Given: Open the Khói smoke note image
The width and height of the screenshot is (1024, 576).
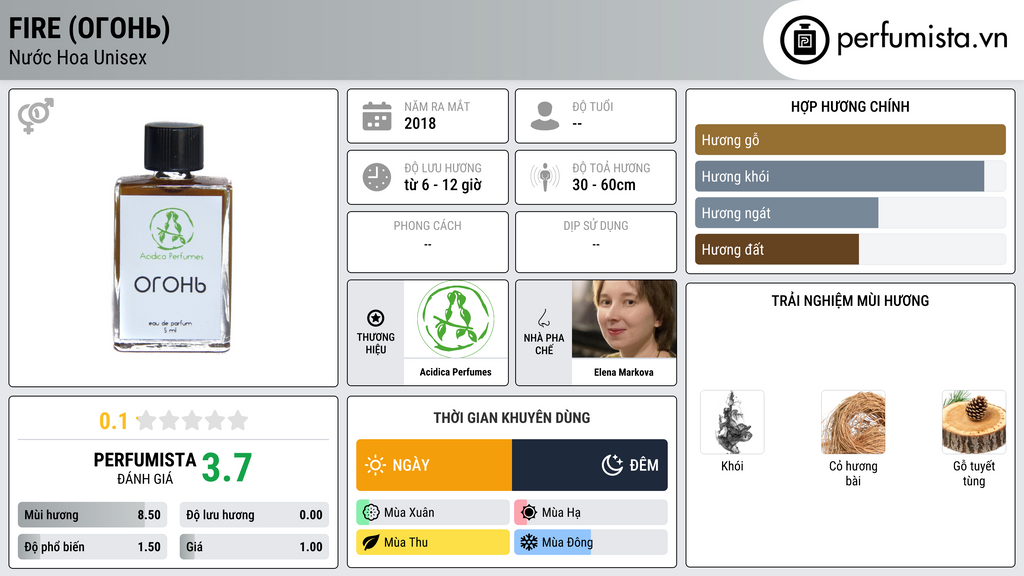Looking at the screenshot, I should [x=732, y=422].
